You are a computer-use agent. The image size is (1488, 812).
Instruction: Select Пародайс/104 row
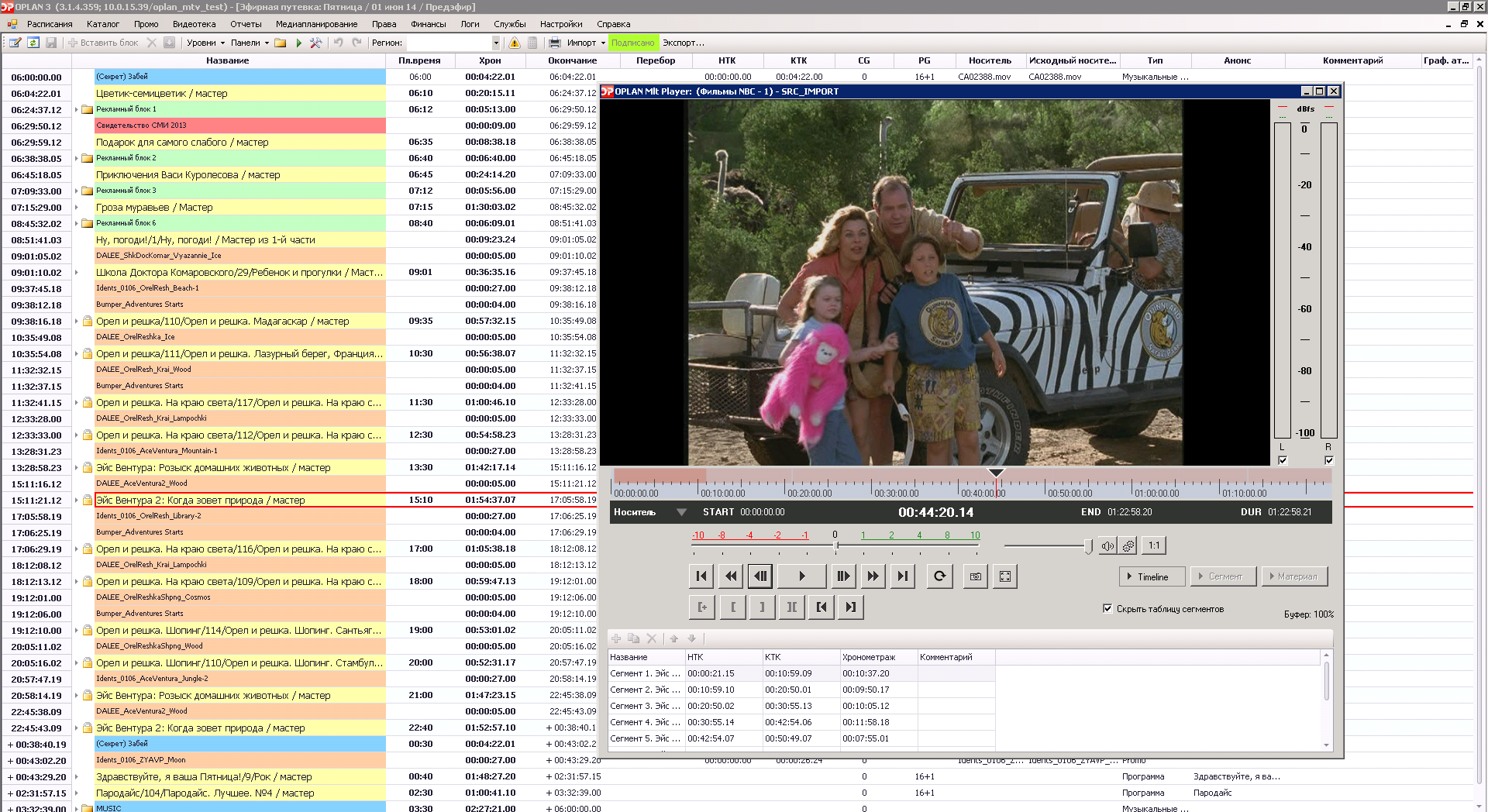coord(240,793)
